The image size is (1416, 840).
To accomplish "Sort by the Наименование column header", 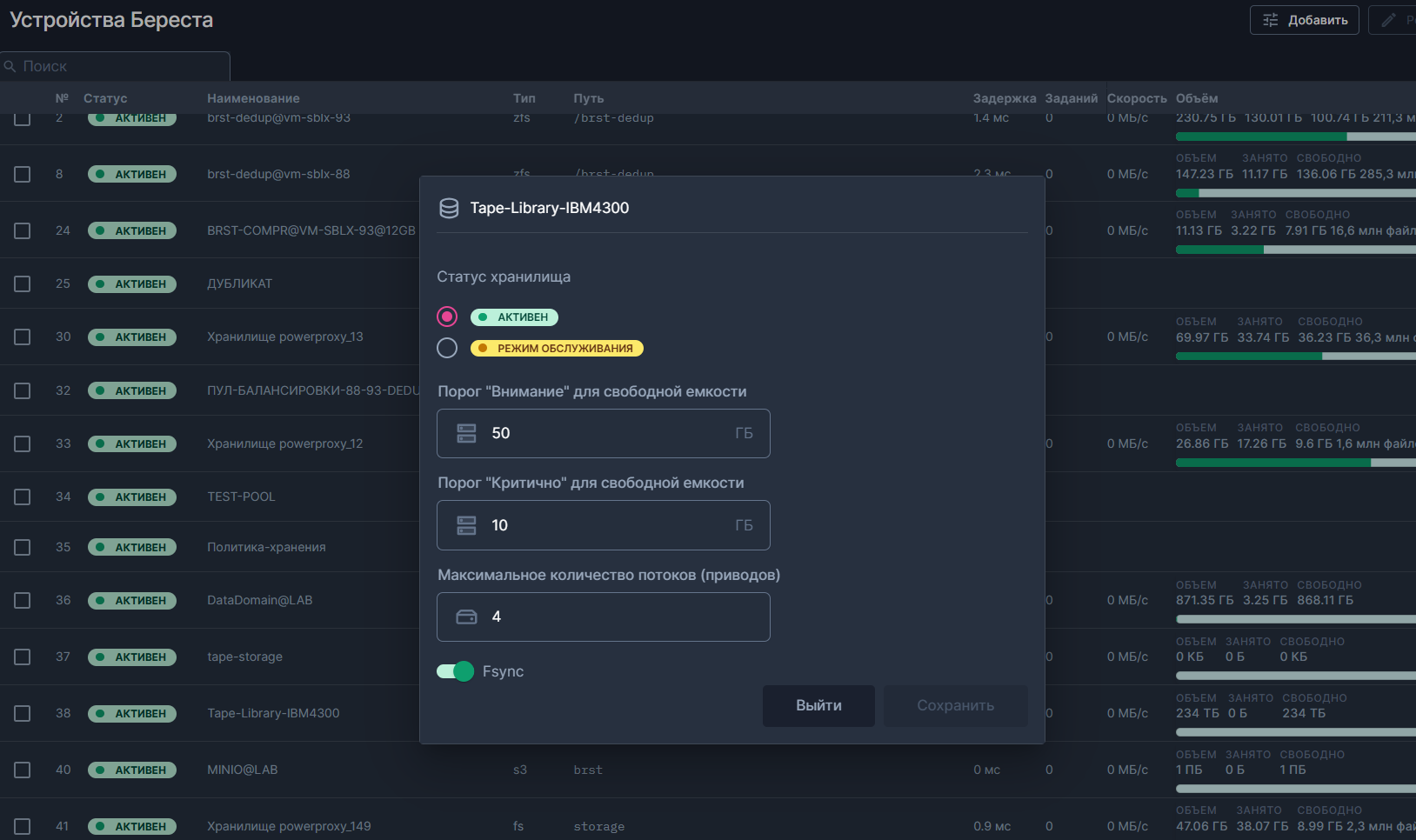I will (x=253, y=98).
